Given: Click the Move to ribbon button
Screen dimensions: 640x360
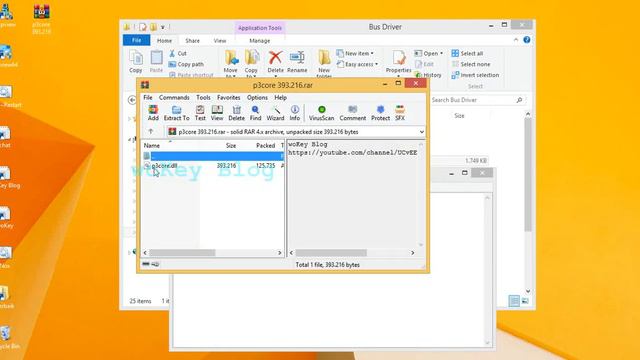Looking at the screenshot, I should click(x=231, y=63).
